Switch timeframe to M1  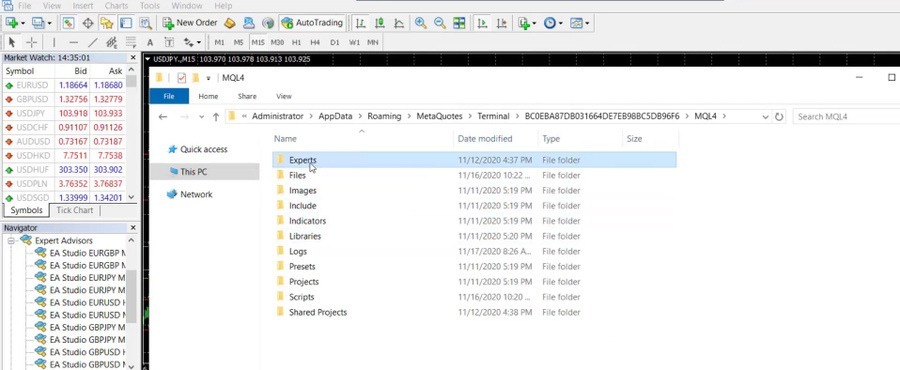tap(219, 42)
